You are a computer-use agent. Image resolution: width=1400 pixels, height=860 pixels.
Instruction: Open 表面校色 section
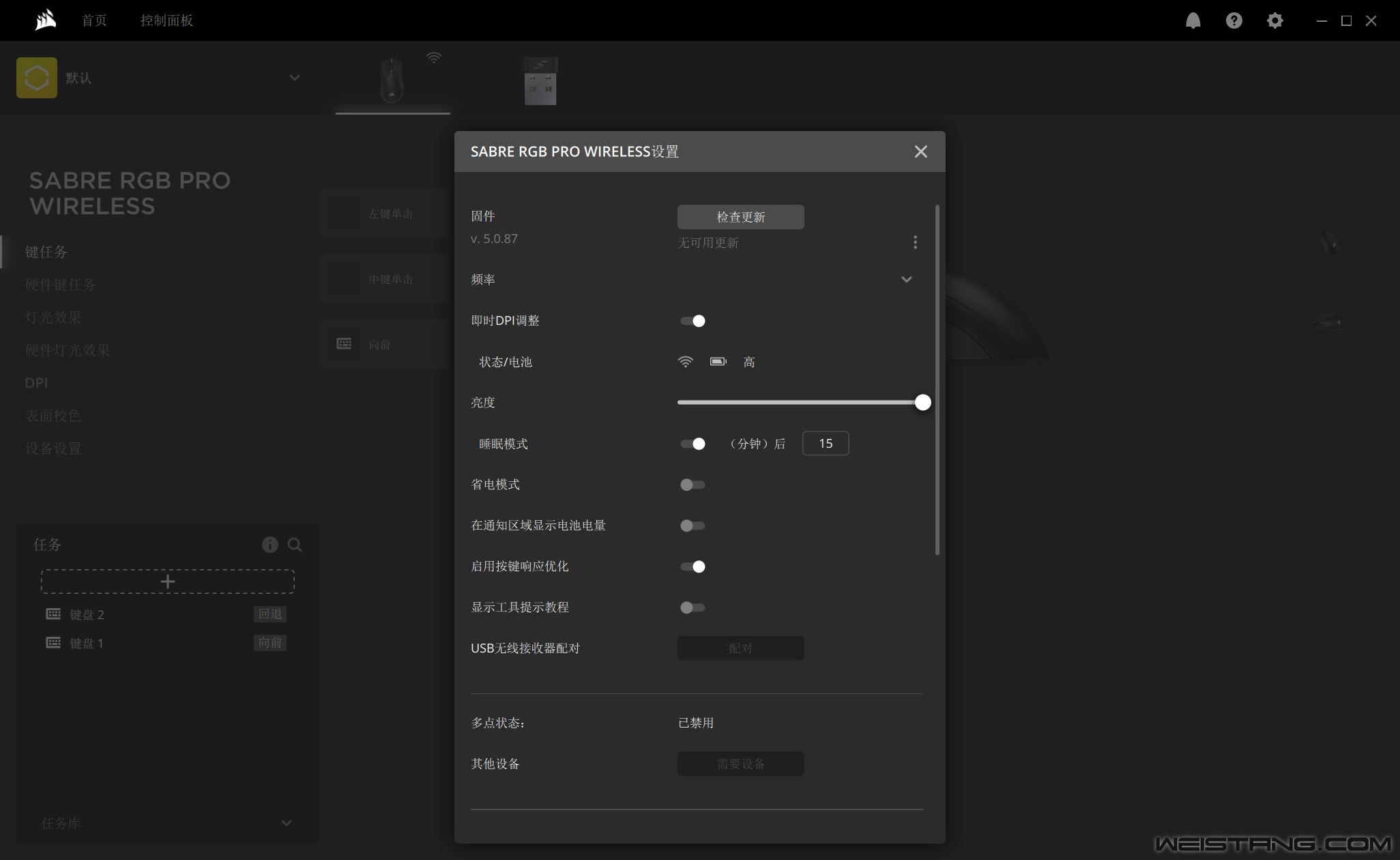pyautogui.click(x=53, y=416)
